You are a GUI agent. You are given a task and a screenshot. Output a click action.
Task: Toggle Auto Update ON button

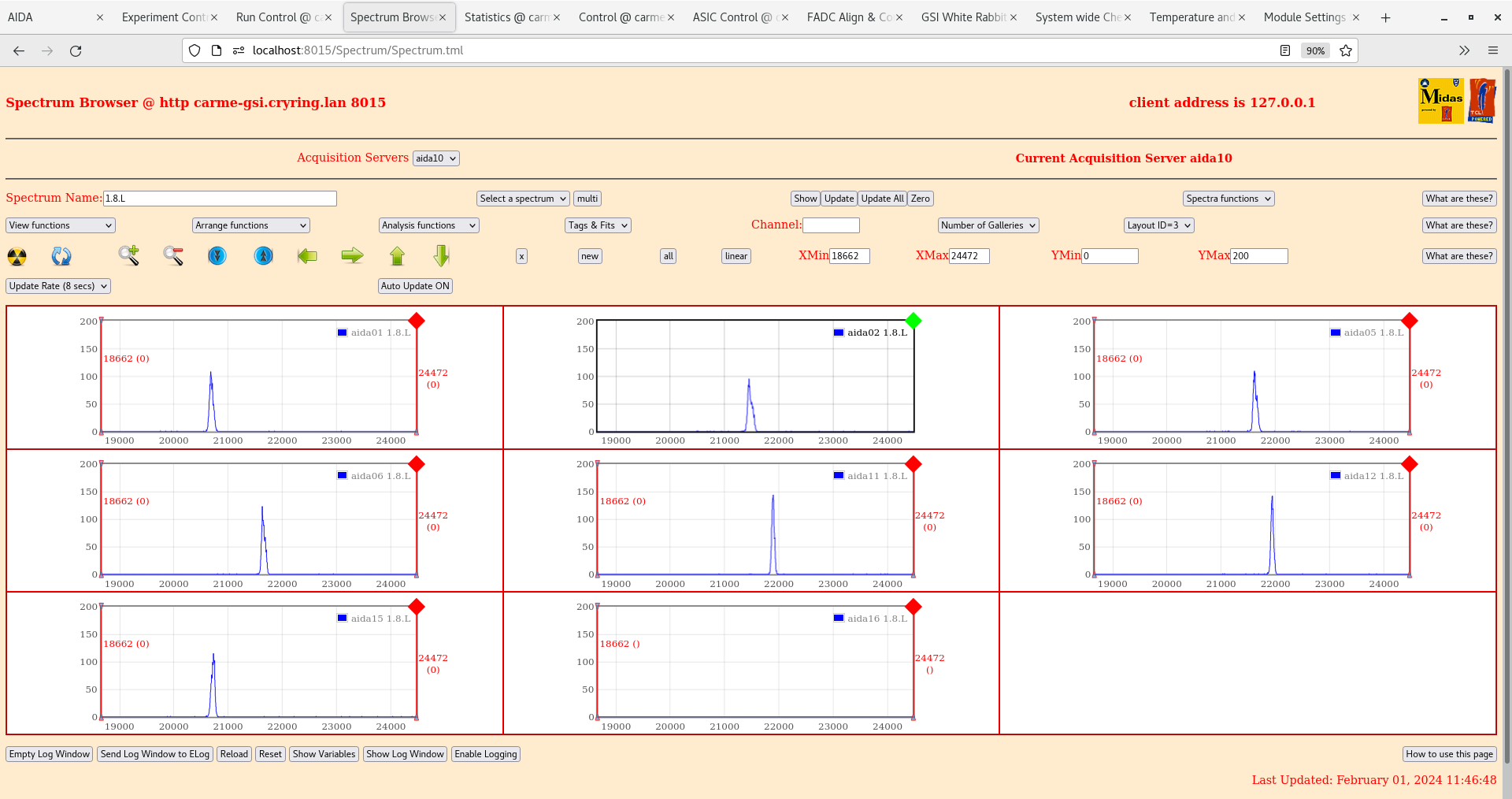415,286
